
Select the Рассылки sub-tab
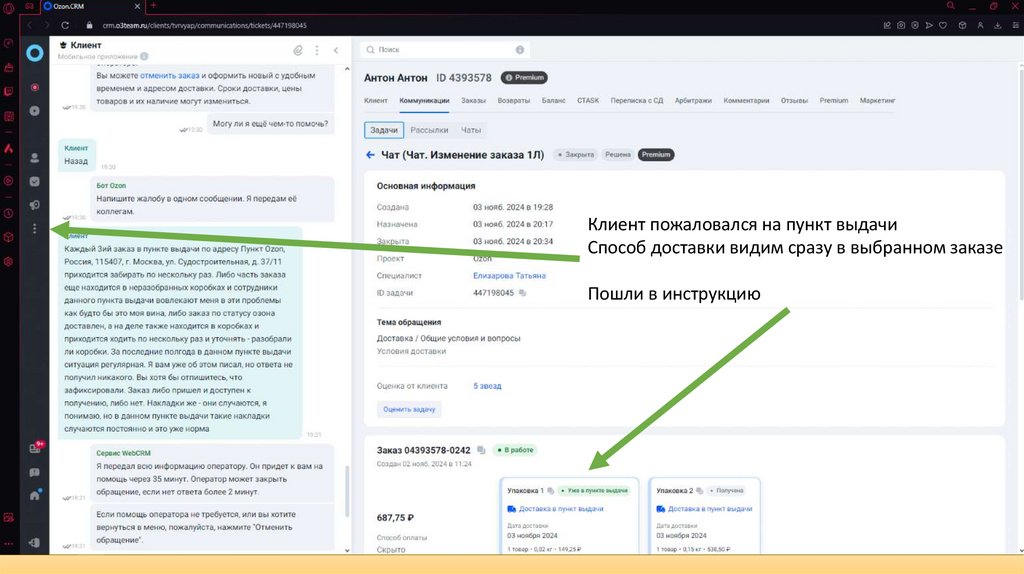click(x=429, y=130)
